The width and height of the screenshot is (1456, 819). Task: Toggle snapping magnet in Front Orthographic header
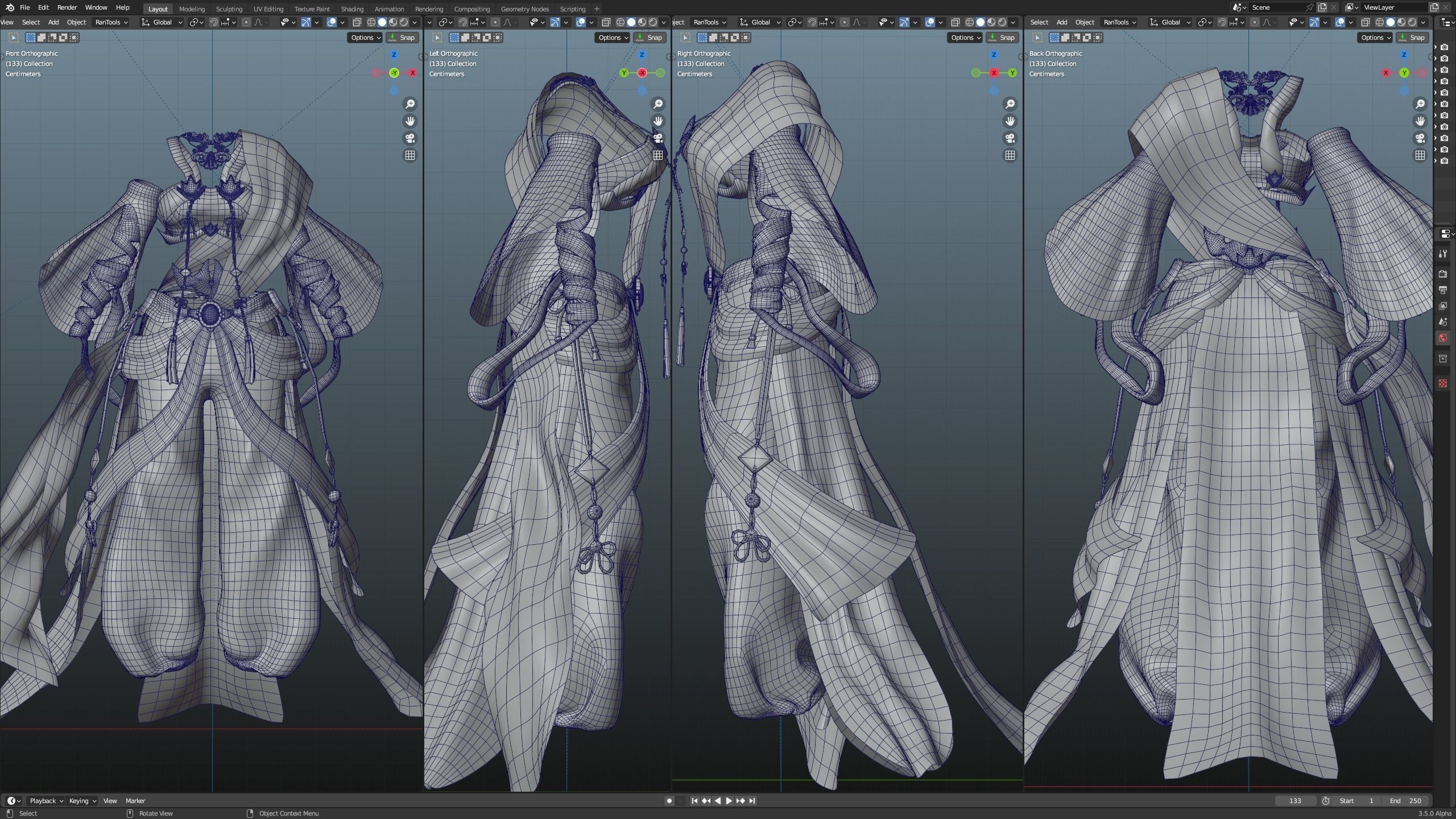[214, 22]
